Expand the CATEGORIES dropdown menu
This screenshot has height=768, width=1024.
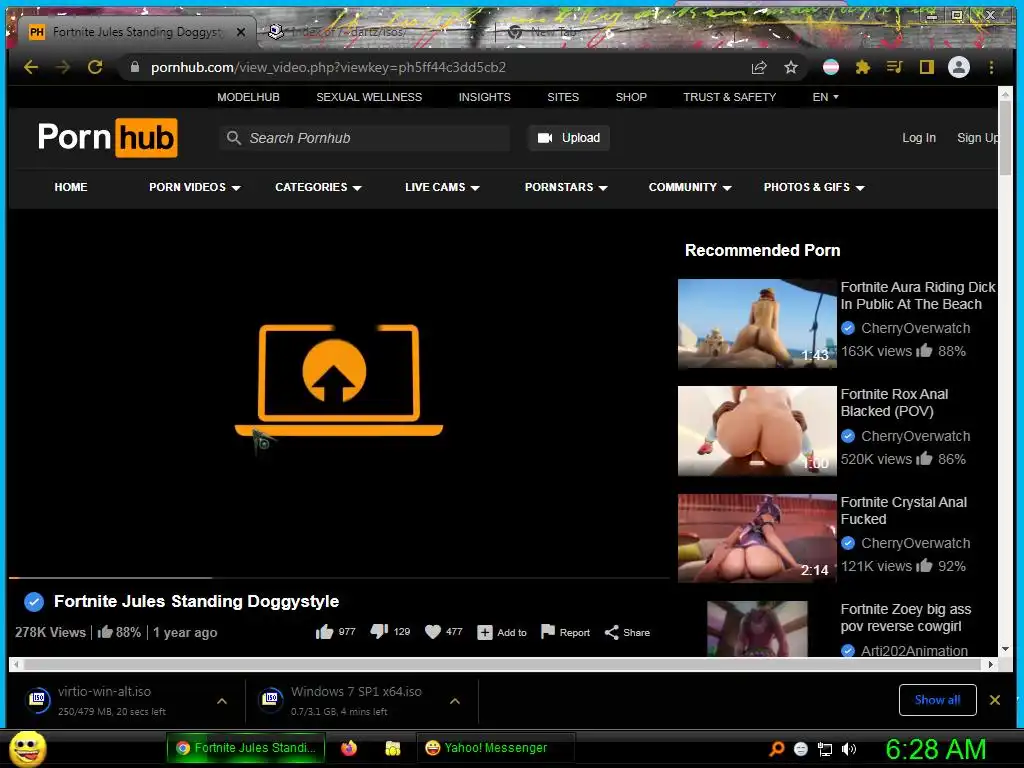(x=318, y=187)
